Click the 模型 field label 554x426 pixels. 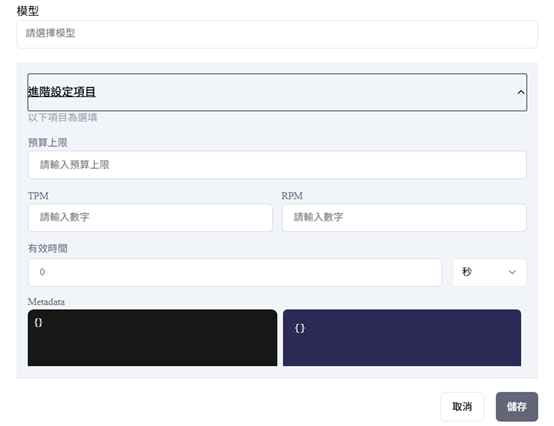28,11
